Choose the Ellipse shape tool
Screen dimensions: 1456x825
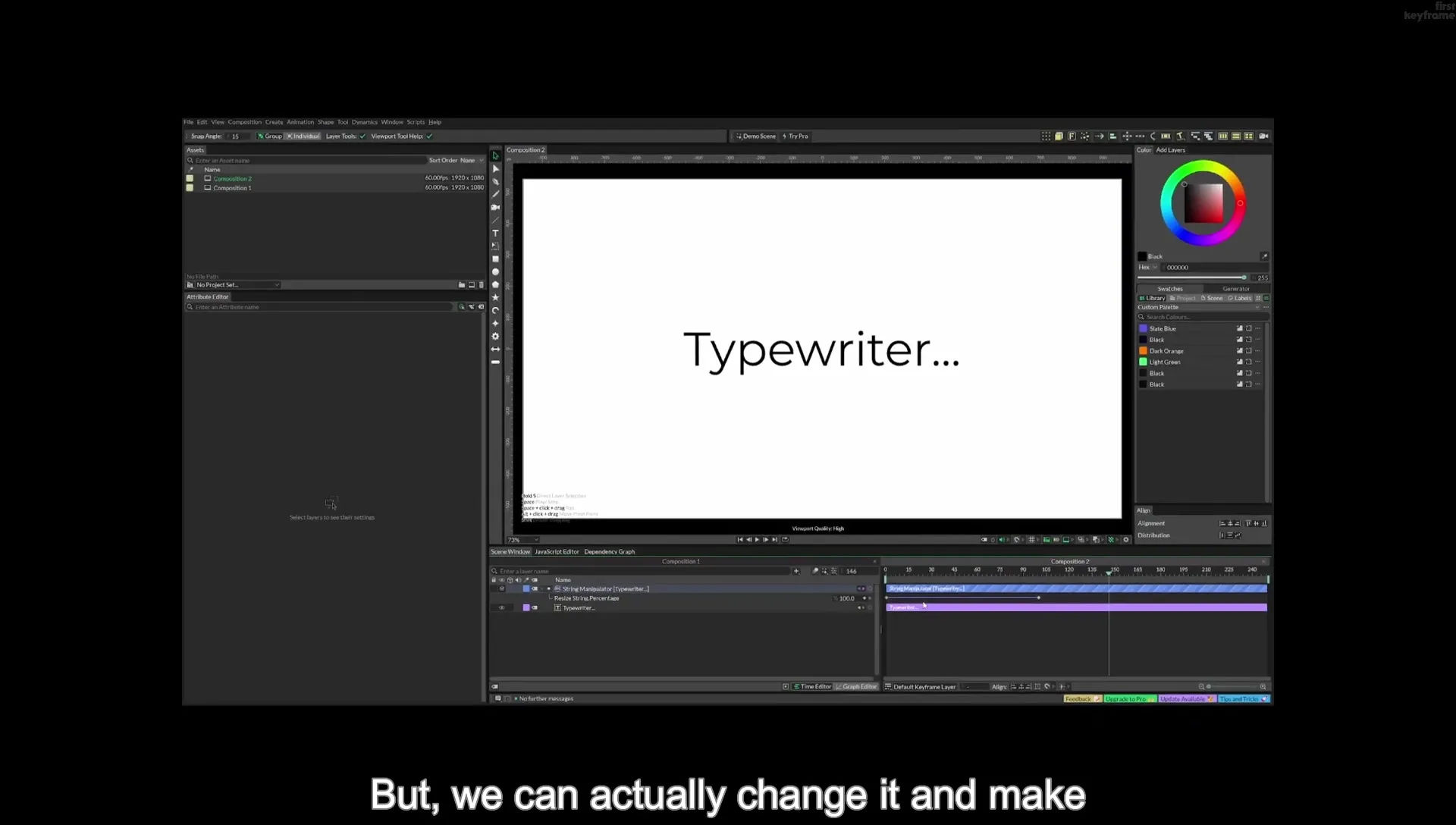pyautogui.click(x=495, y=271)
